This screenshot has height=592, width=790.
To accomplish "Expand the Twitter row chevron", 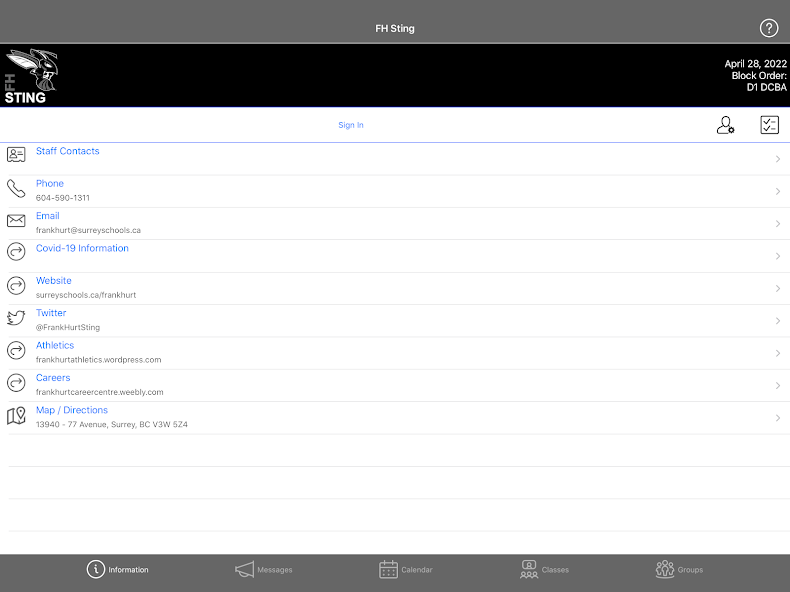I will click(778, 321).
